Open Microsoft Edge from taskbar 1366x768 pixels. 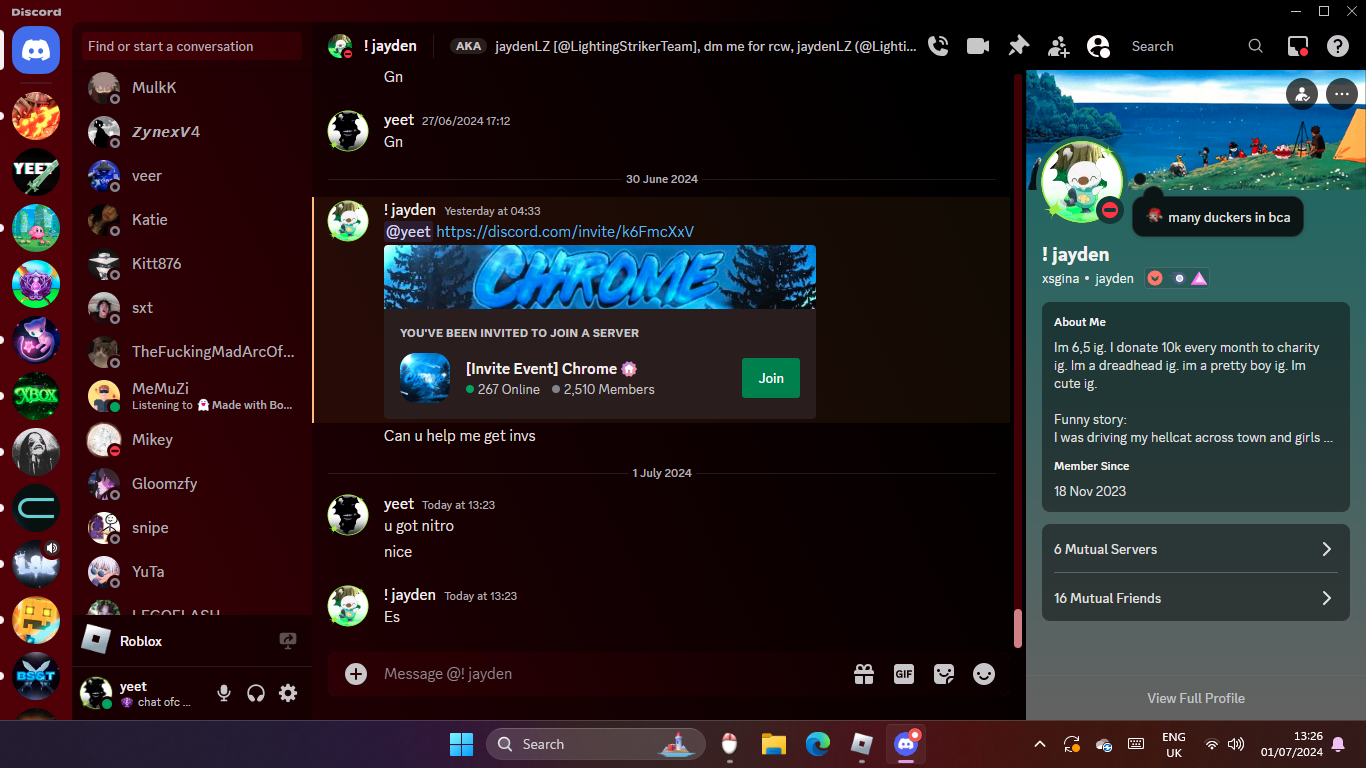coord(818,744)
